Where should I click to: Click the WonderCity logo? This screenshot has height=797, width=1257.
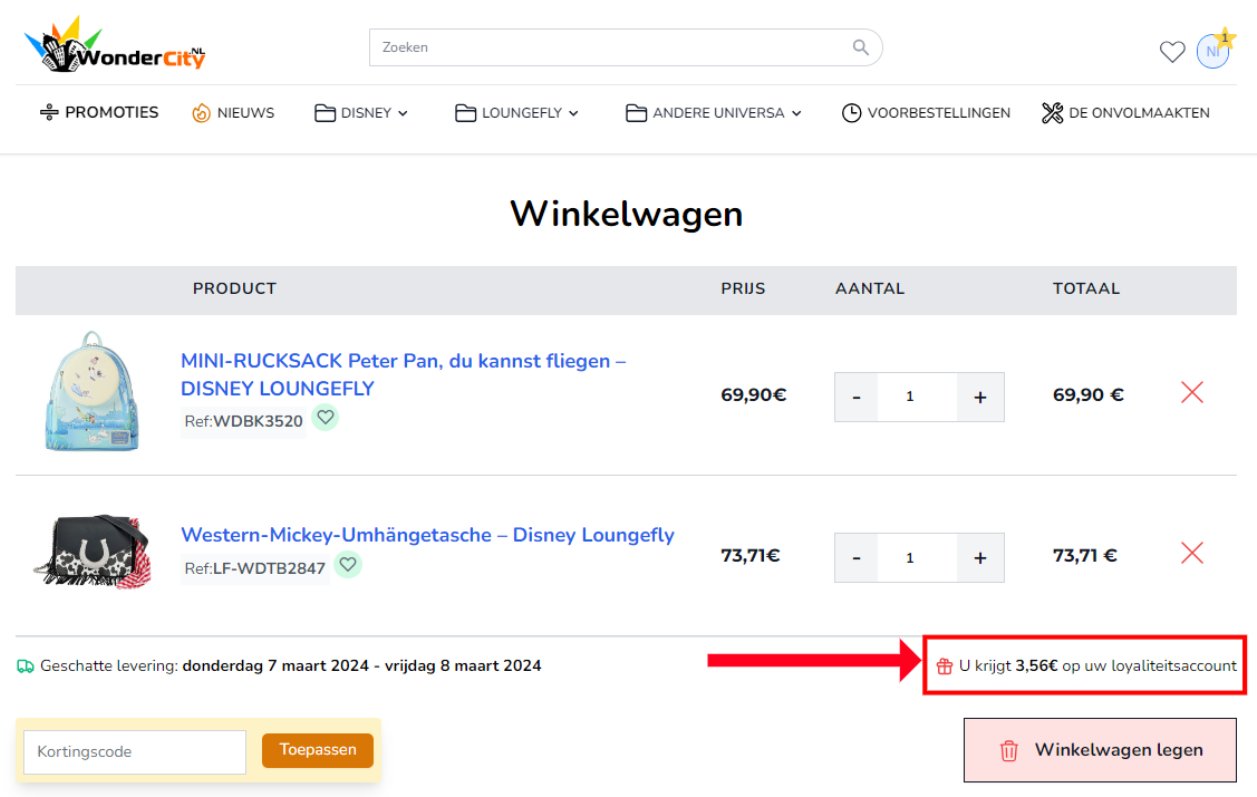coord(115,46)
